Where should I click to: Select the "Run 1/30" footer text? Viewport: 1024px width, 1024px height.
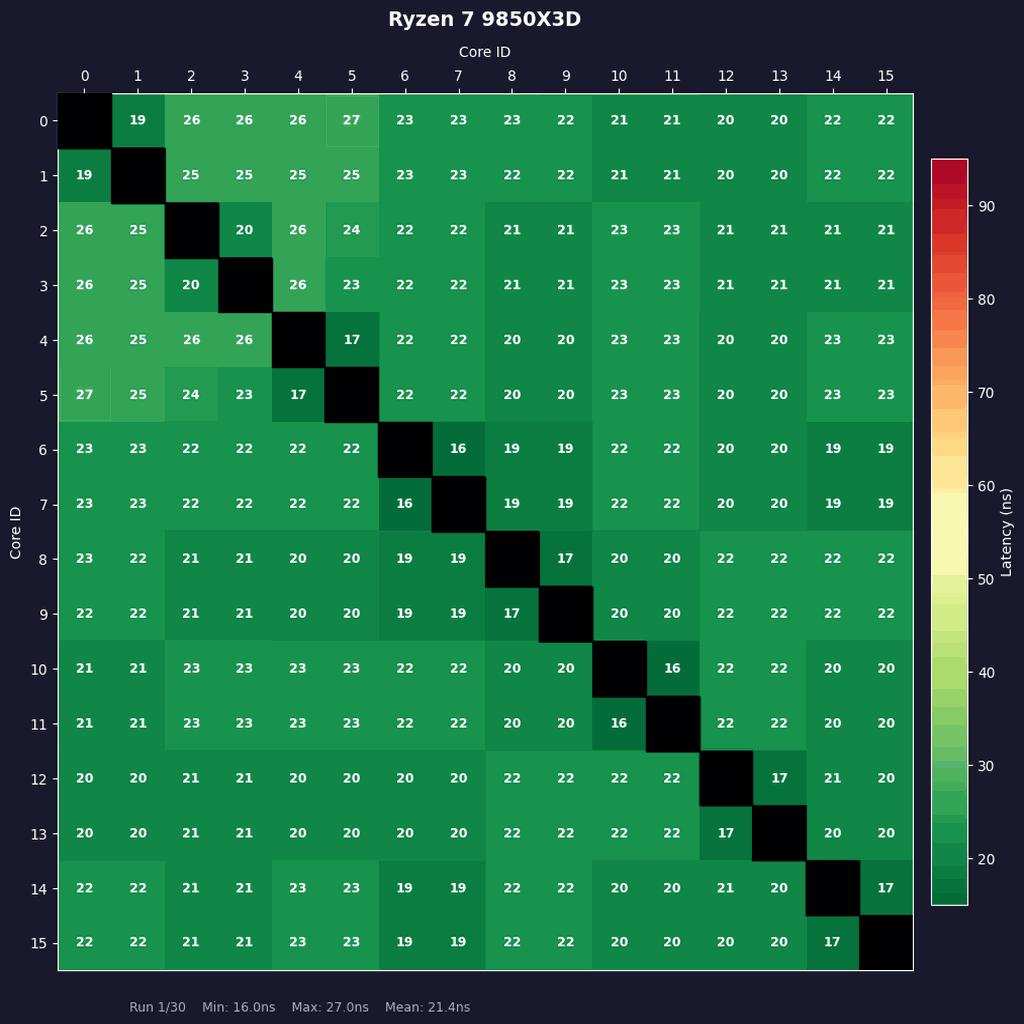[157, 1007]
